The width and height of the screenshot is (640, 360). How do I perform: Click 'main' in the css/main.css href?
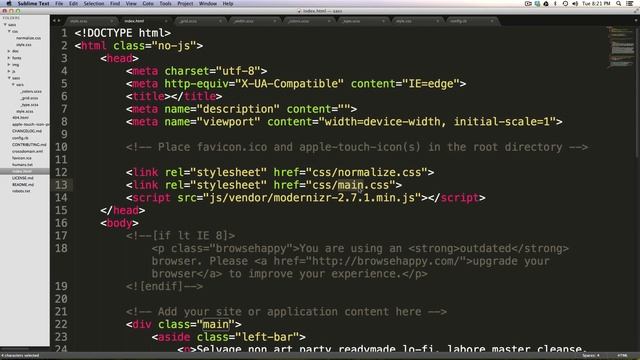[350, 185]
